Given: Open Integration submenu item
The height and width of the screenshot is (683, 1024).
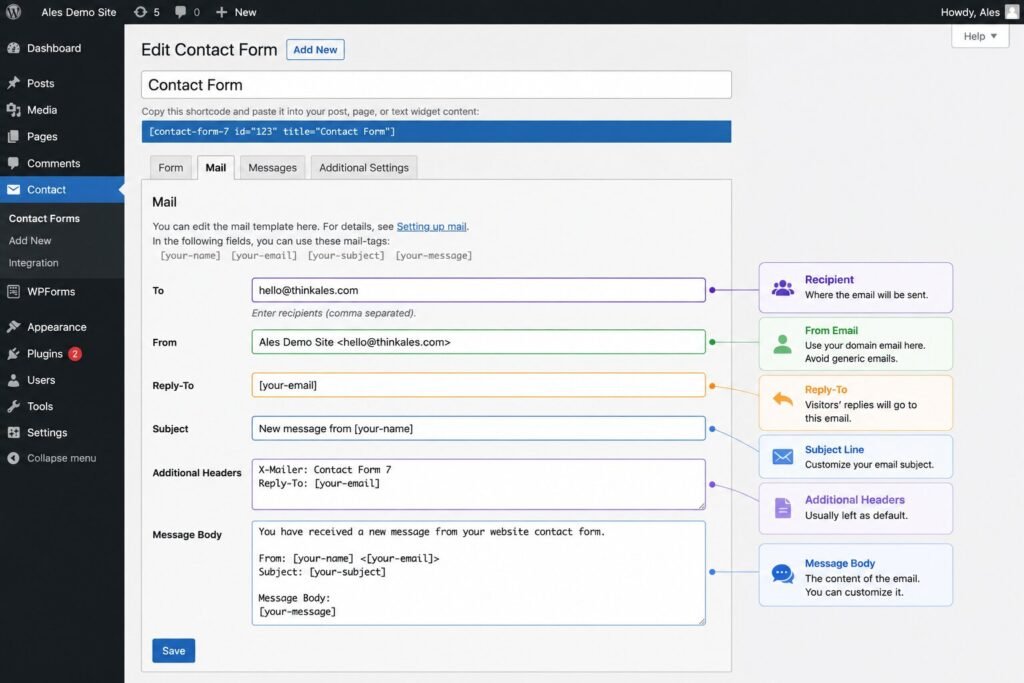Looking at the screenshot, I should pos(33,262).
